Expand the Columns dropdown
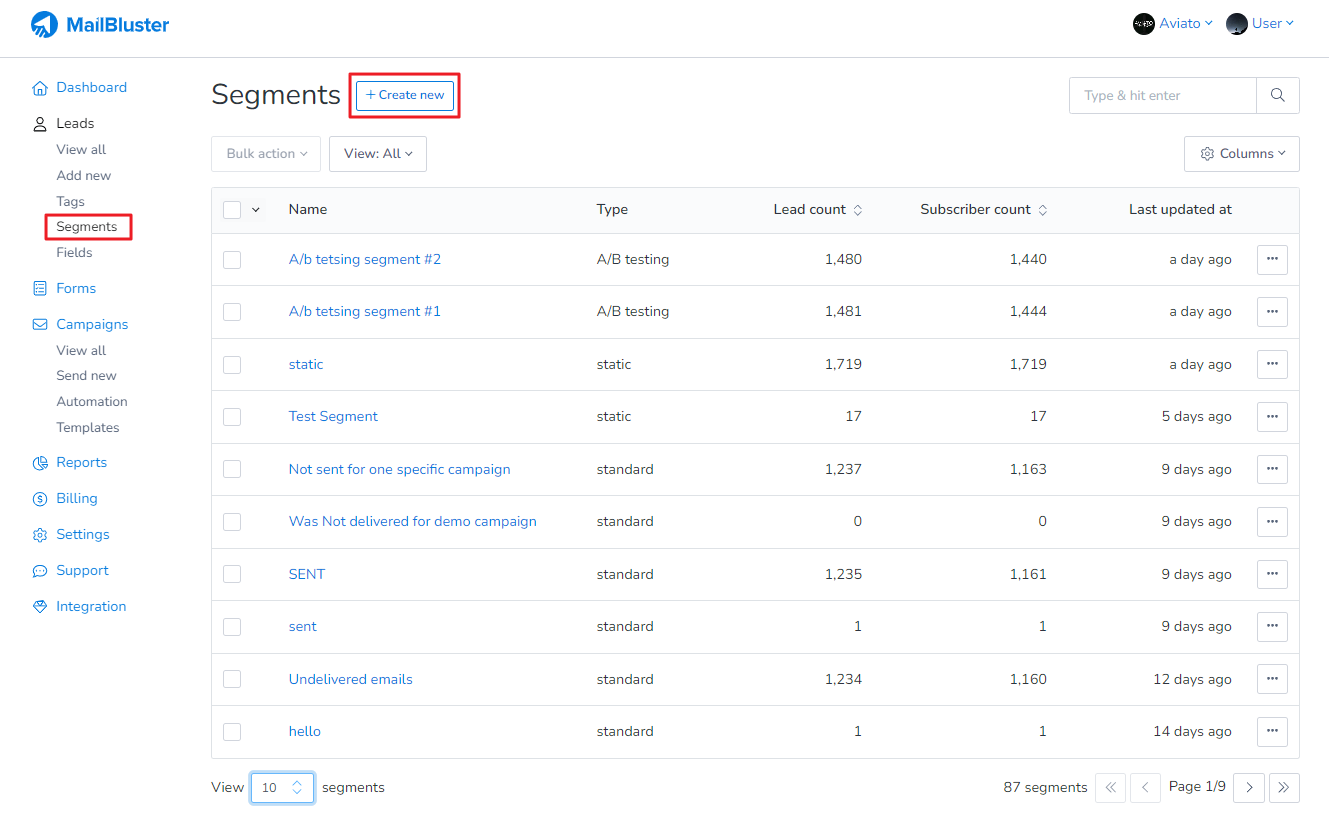This screenshot has height=834, width=1329. (x=1241, y=154)
